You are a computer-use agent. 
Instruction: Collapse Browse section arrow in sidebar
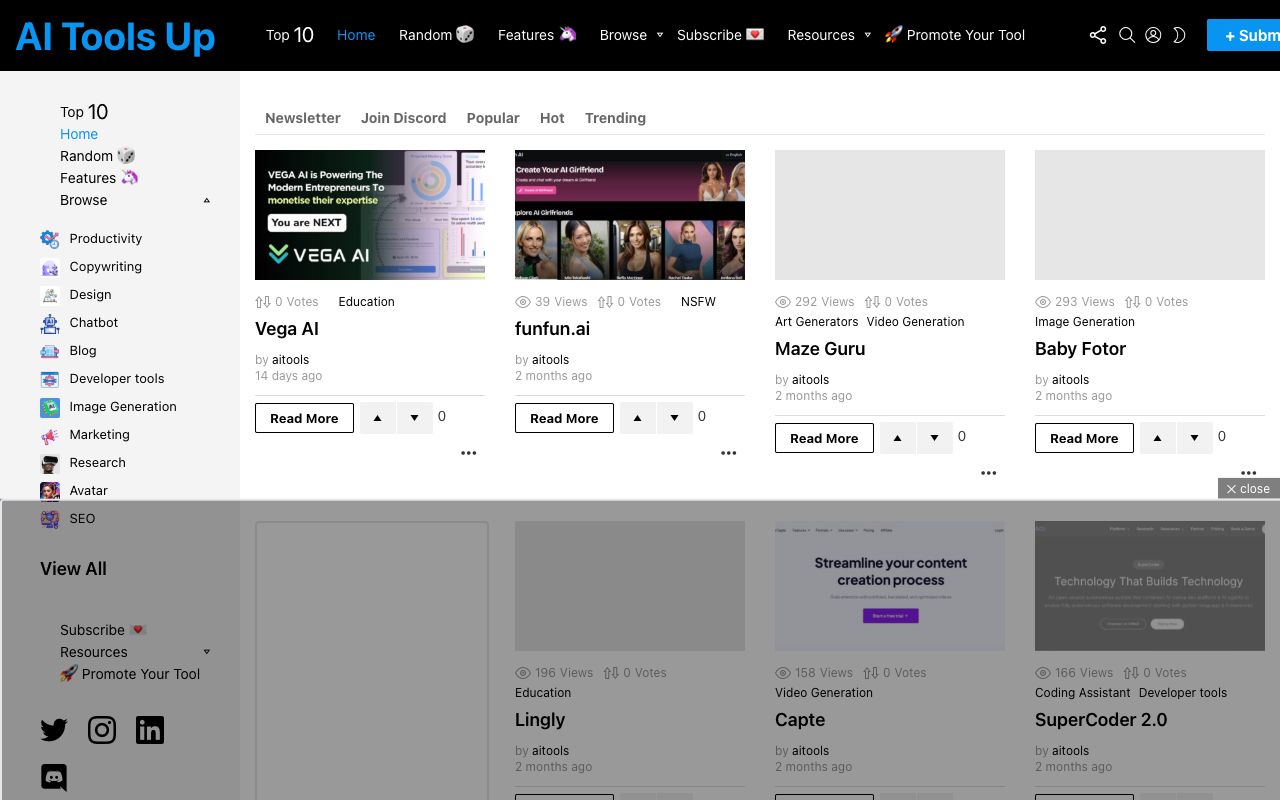pos(207,200)
